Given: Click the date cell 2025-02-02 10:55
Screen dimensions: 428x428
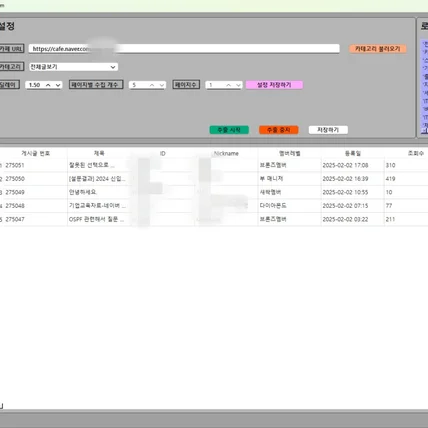Looking at the screenshot, I should pyautogui.click(x=353, y=192).
